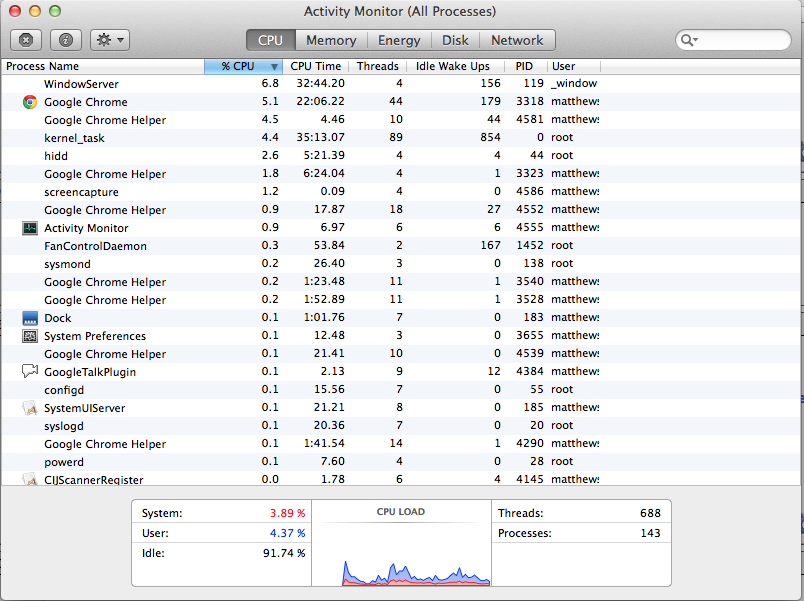
Task: Switch to the CPU tab
Action: click(270, 40)
